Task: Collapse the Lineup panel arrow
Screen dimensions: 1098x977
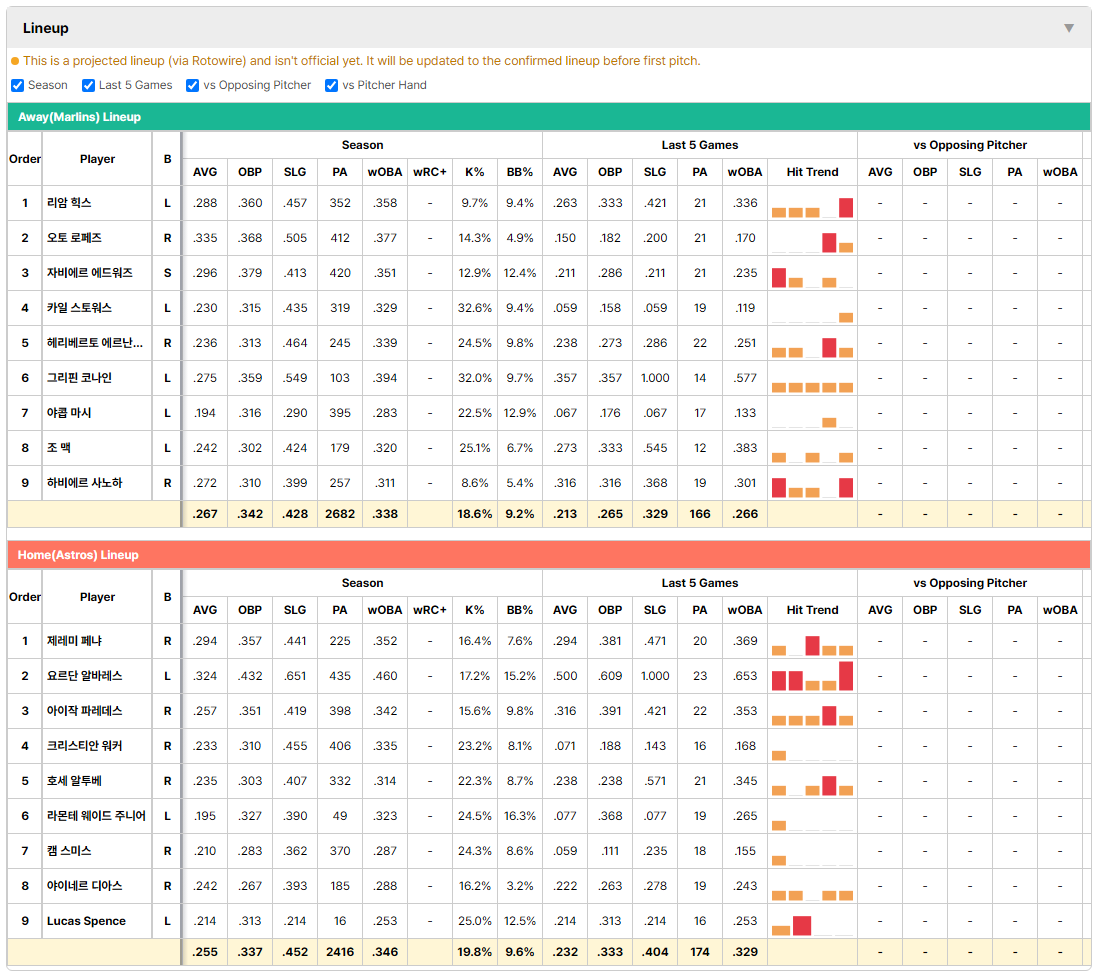Action: [1069, 28]
